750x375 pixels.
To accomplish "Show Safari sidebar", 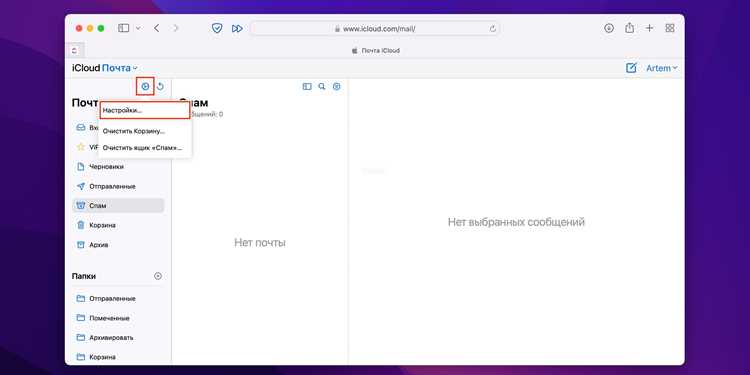I will coord(123,28).
